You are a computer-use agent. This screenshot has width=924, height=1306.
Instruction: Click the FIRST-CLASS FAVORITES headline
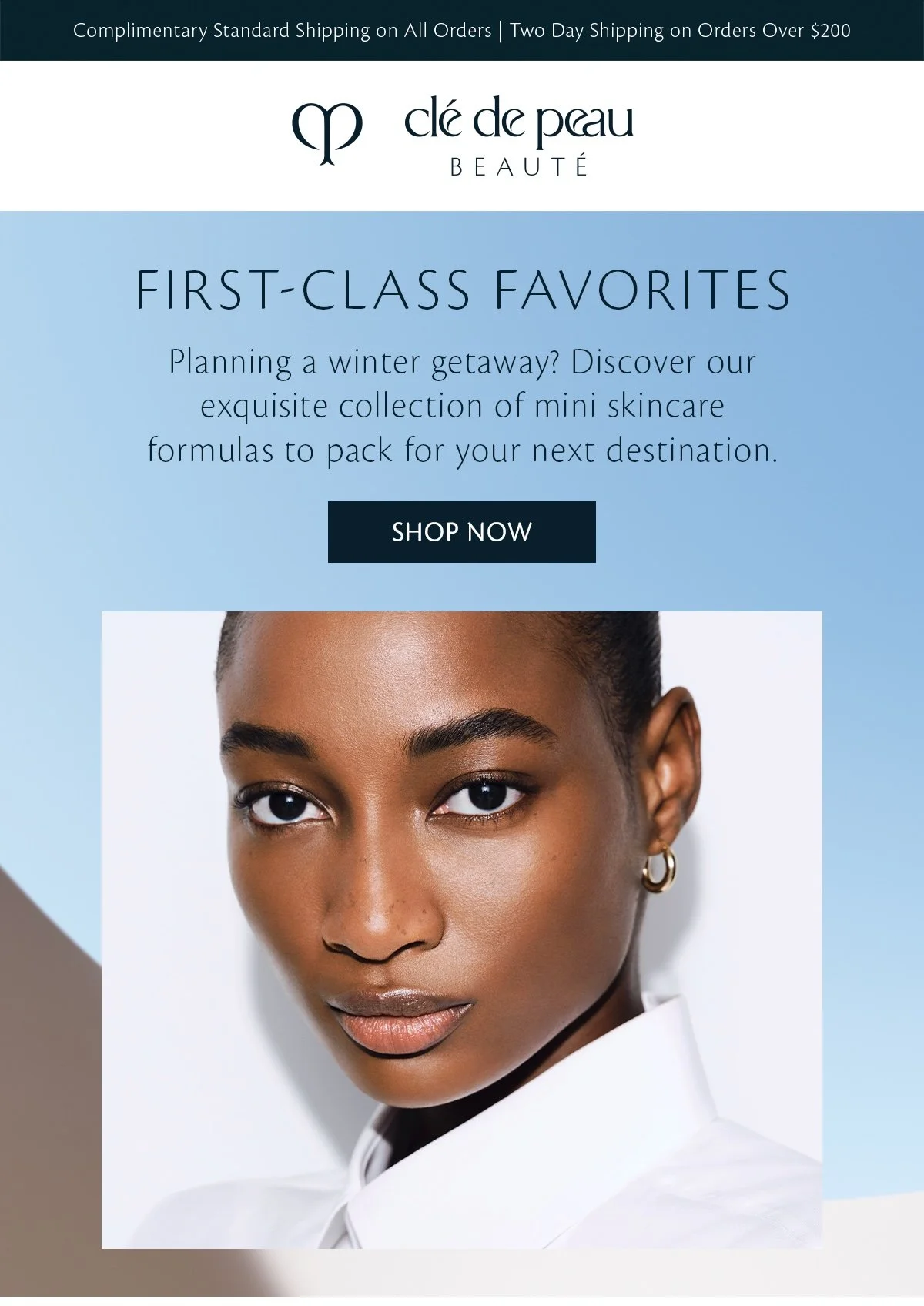462,290
